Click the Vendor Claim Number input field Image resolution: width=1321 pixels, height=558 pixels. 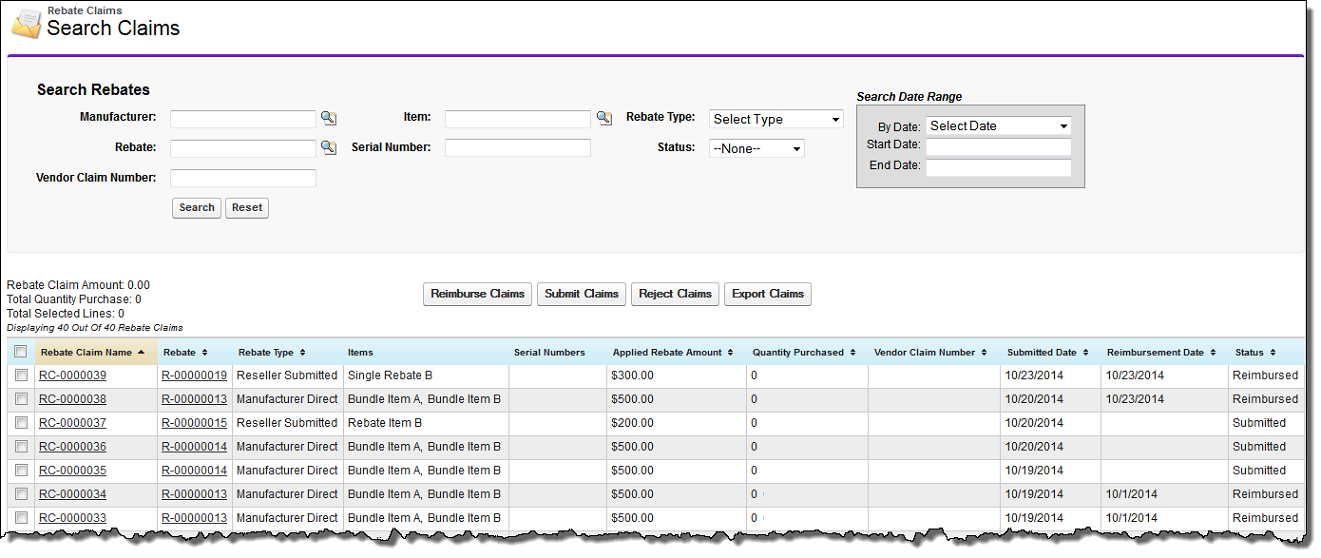coord(243,178)
